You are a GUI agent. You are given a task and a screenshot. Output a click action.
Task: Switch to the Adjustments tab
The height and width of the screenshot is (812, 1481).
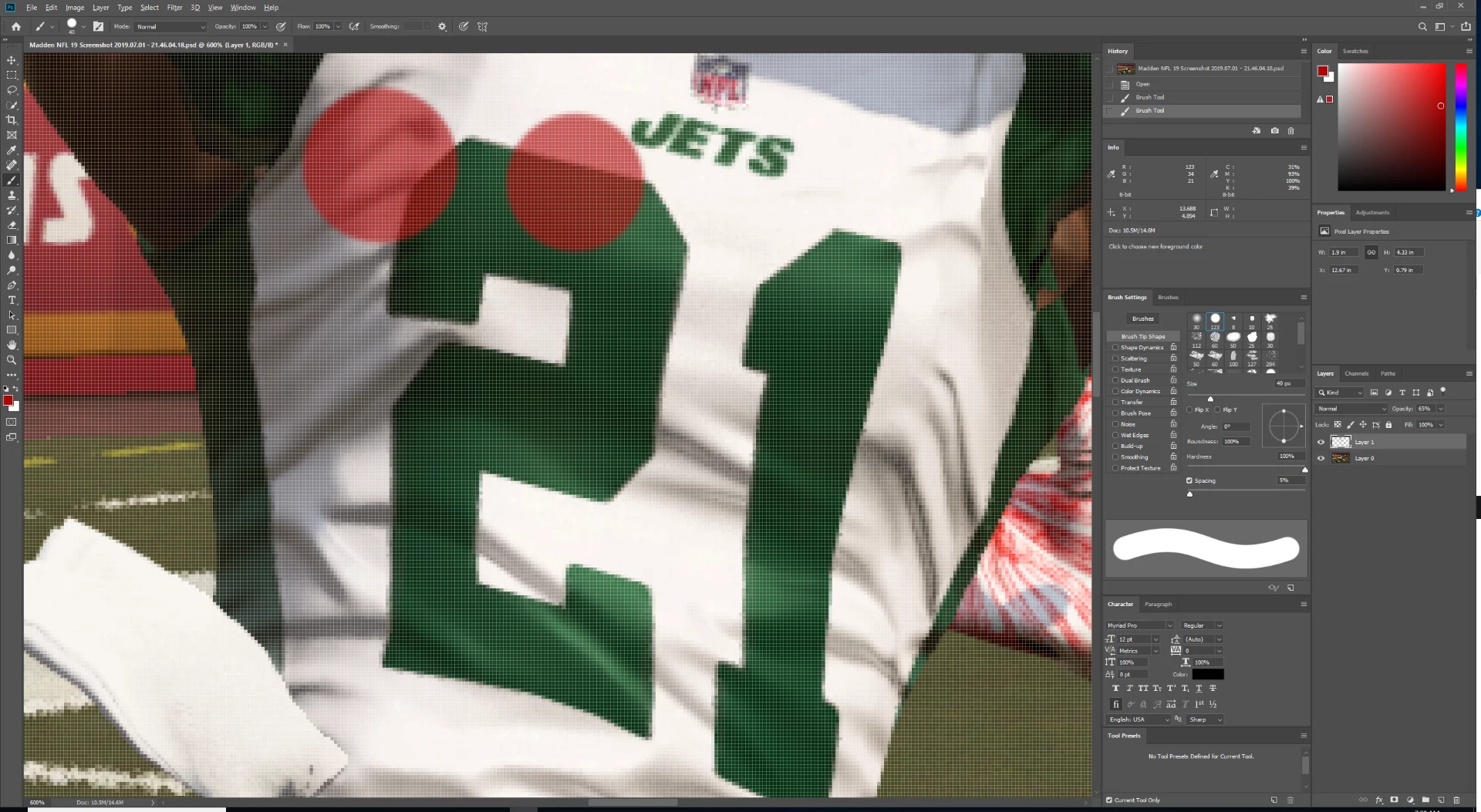click(x=1372, y=212)
